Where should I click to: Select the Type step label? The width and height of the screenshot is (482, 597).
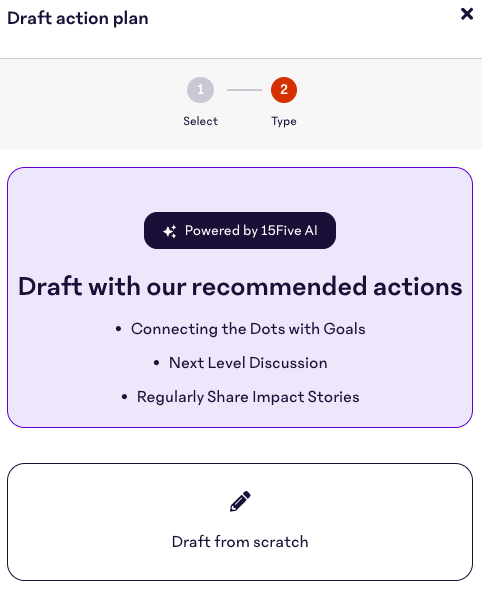coord(284,121)
